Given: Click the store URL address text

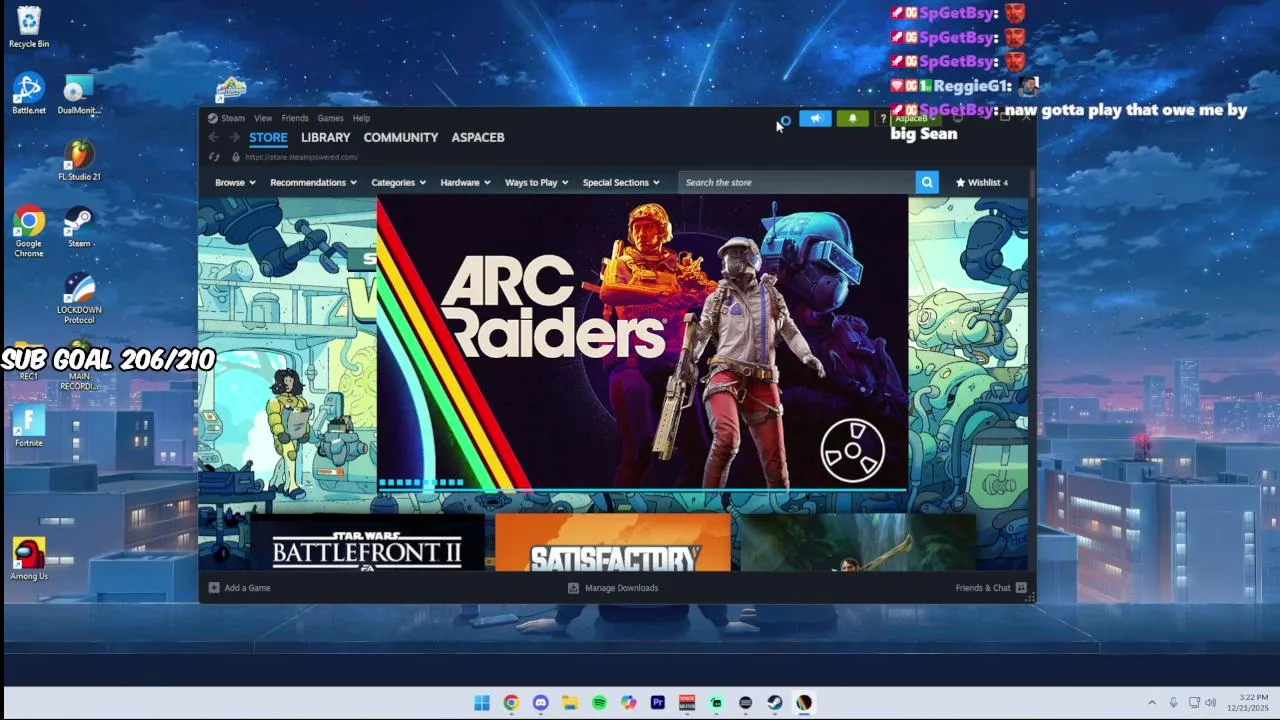Looking at the screenshot, I should click(x=301, y=157).
